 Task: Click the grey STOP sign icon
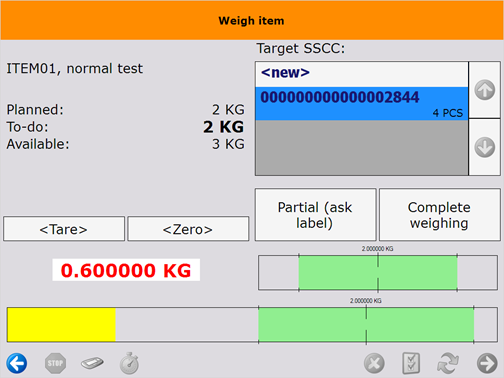55,363
